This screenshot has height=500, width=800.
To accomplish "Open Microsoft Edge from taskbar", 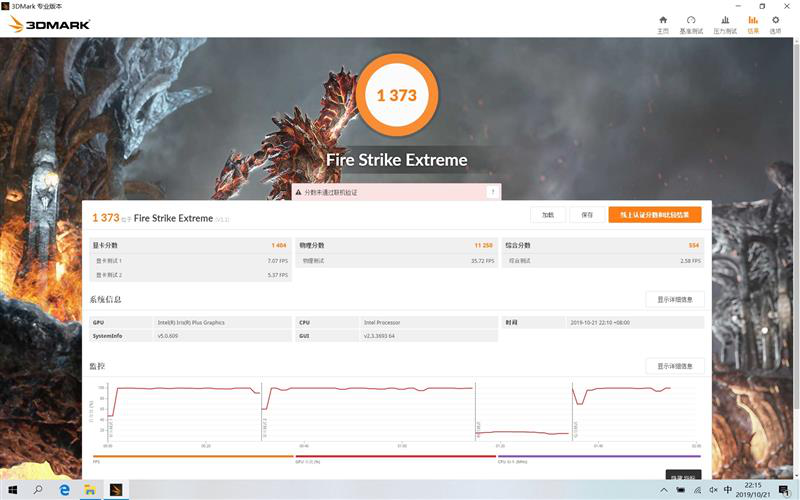I will tap(64, 490).
